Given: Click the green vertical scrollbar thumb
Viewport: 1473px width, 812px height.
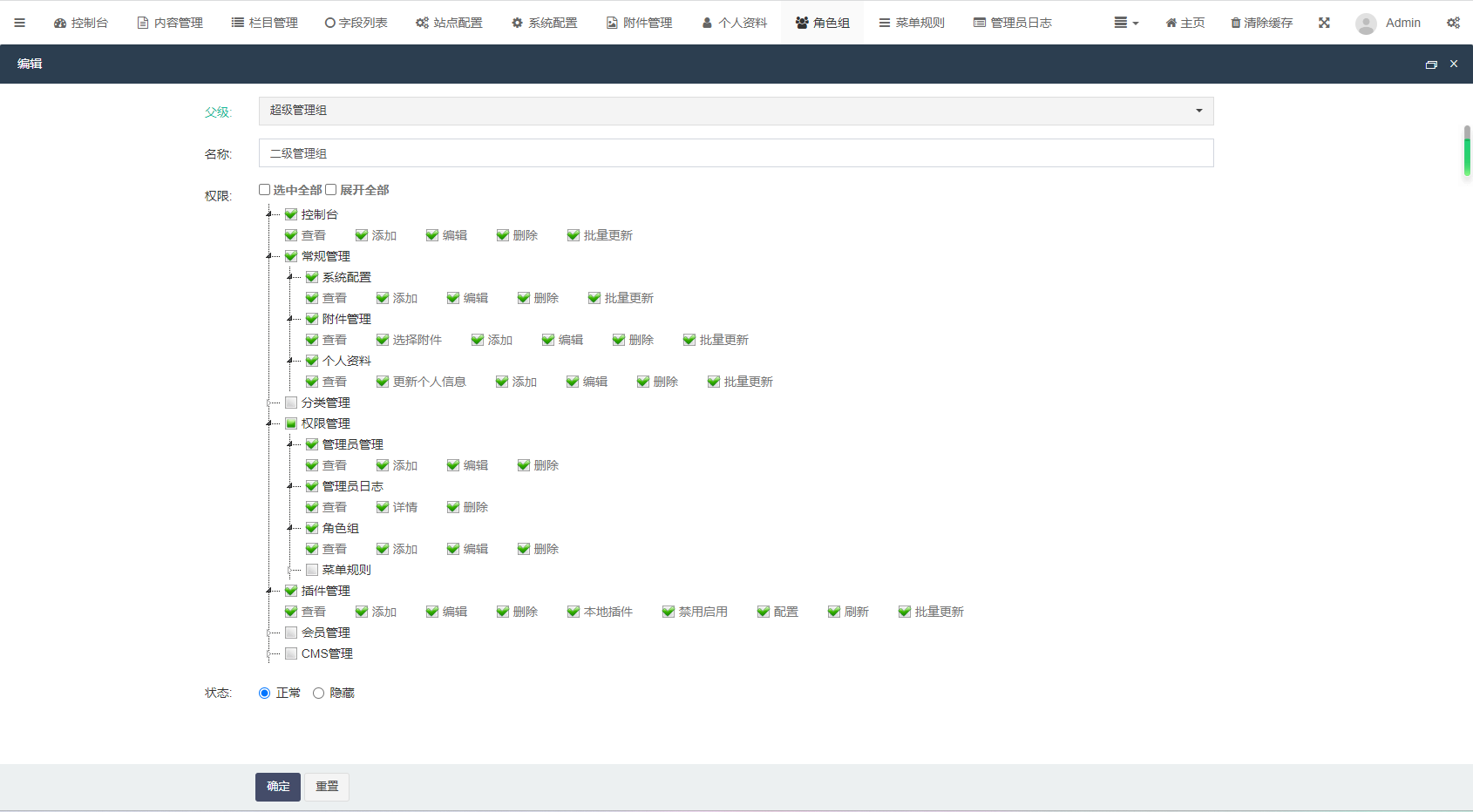Looking at the screenshot, I should coord(1467,151).
